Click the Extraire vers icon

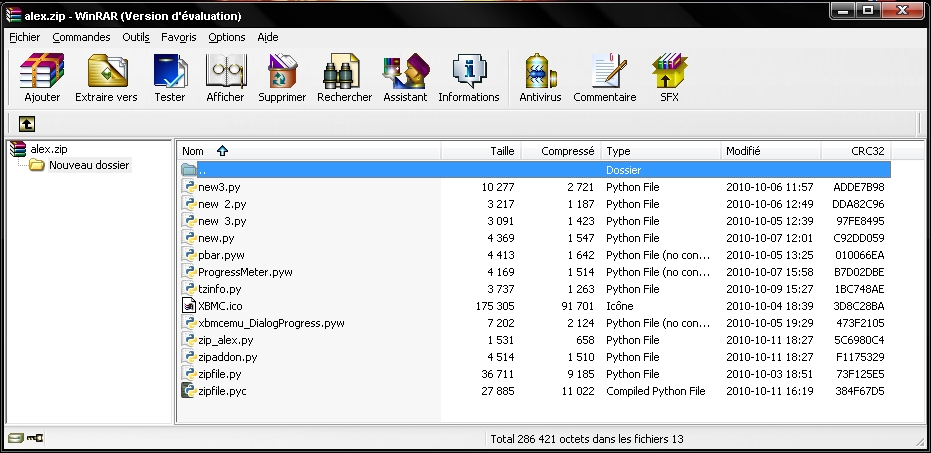[106, 77]
